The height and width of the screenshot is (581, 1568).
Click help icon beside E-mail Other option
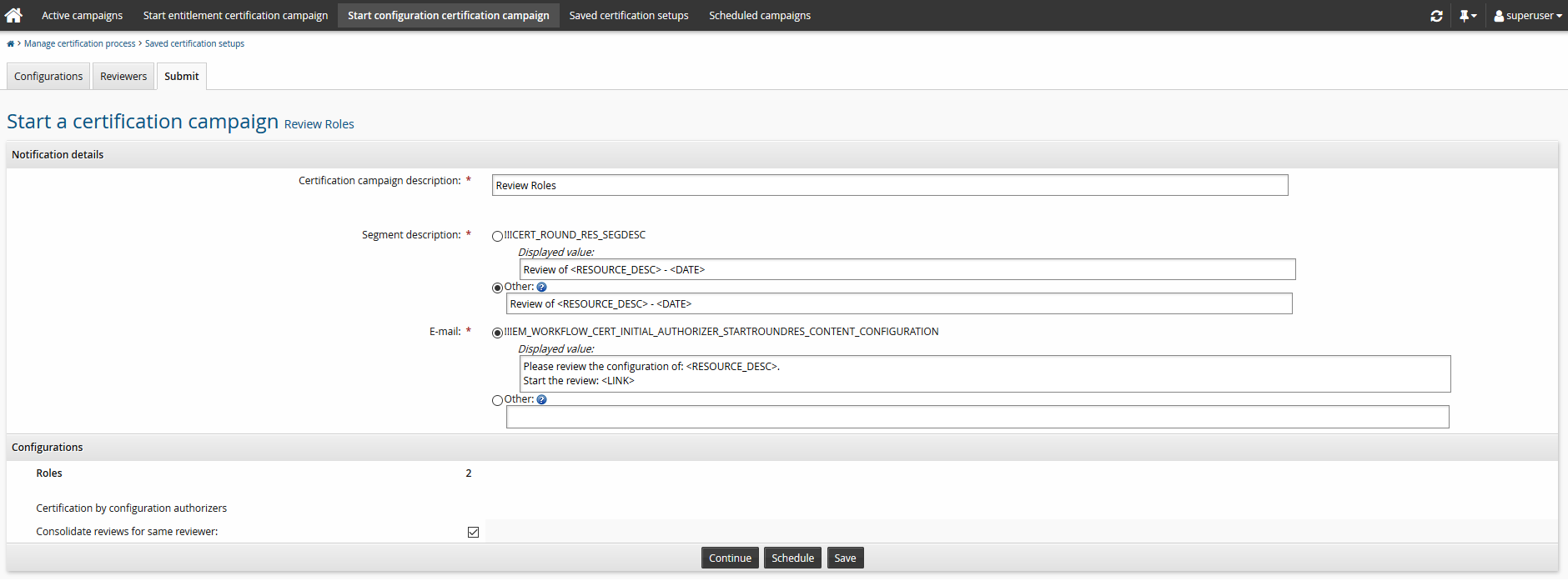pyautogui.click(x=541, y=400)
